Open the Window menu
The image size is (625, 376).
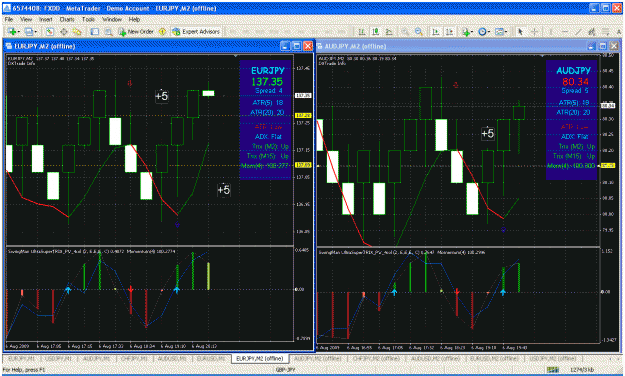point(112,19)
